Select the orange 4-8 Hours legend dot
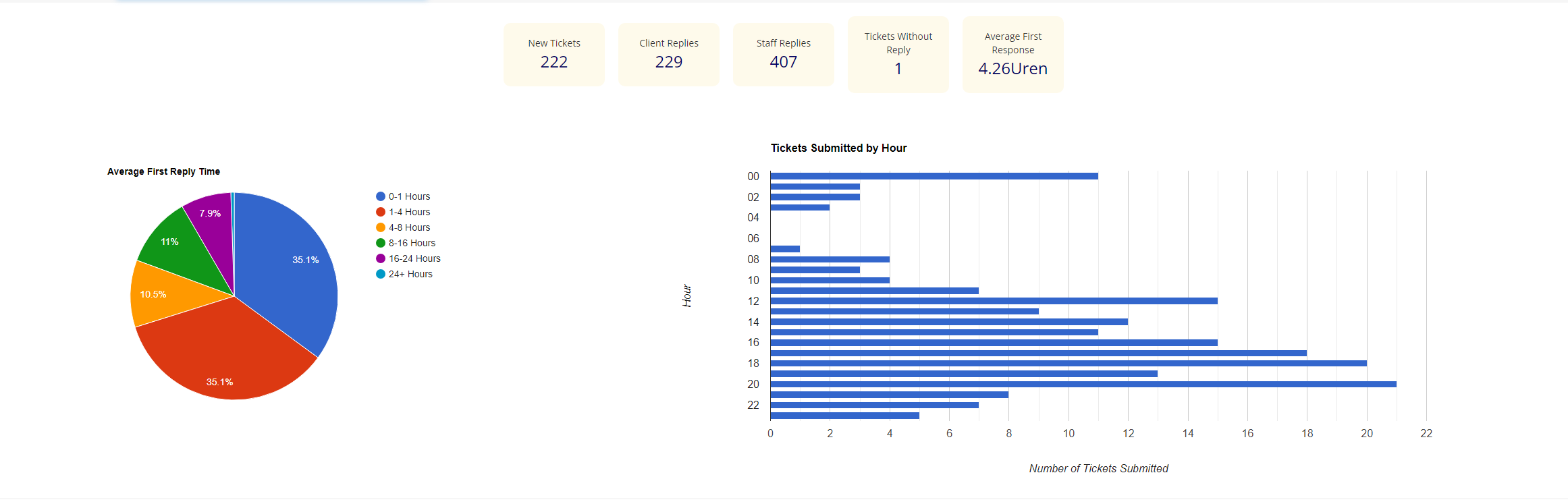1568x504 pixels. (x=381, y=227)
